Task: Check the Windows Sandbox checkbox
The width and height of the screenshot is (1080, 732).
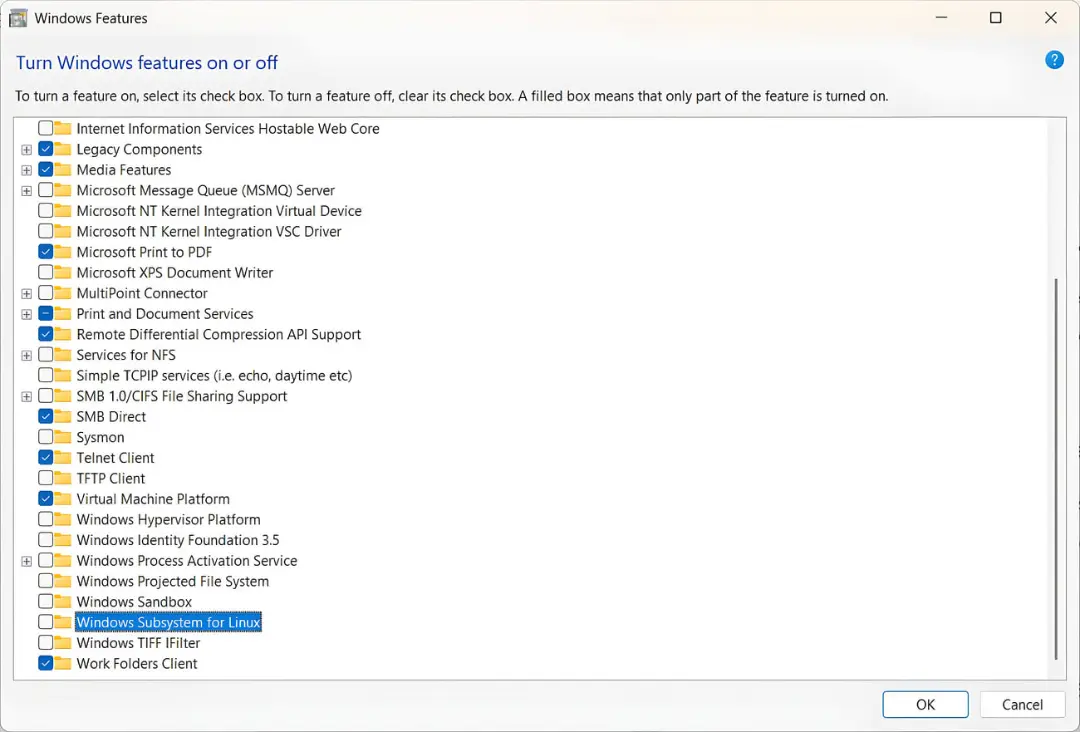Action: [45, 601]
